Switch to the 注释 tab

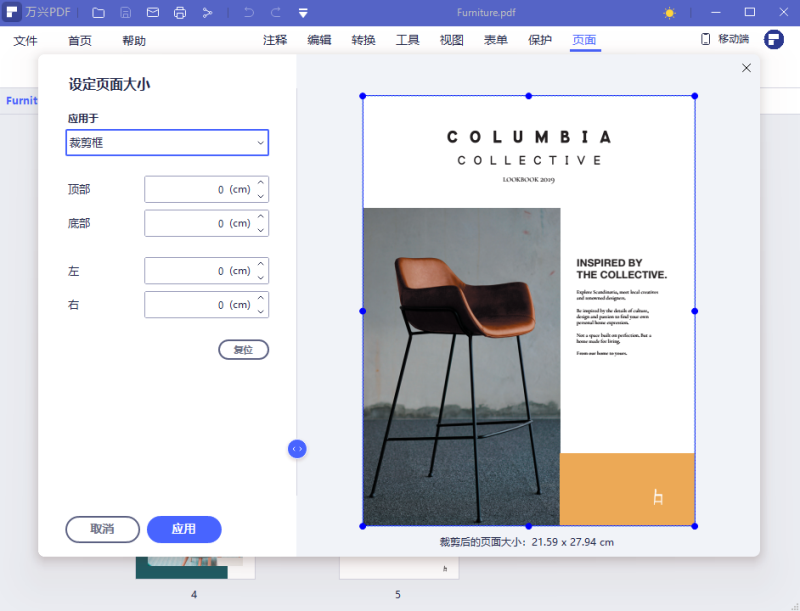pyautogui.click(x=275, y=40)
